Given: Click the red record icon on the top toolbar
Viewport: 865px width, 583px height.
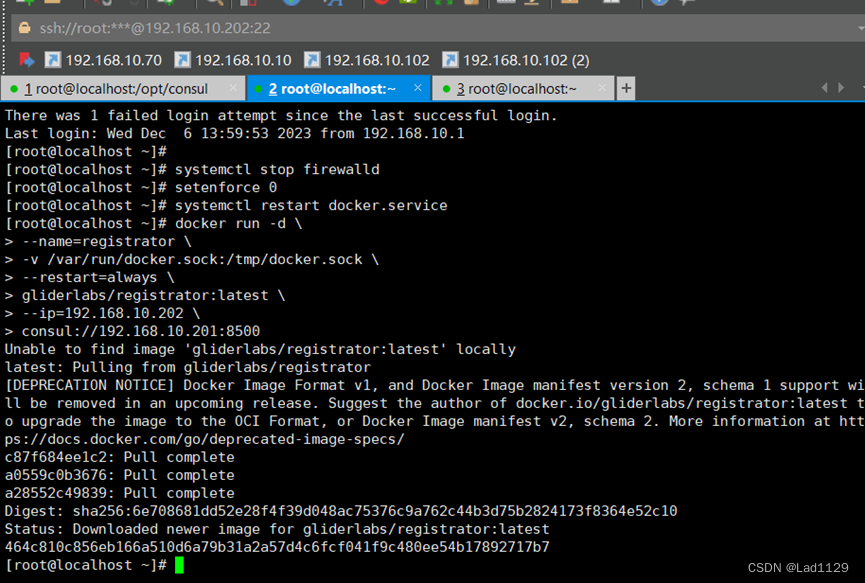Looking at the screenshot, I should [382, 5].
